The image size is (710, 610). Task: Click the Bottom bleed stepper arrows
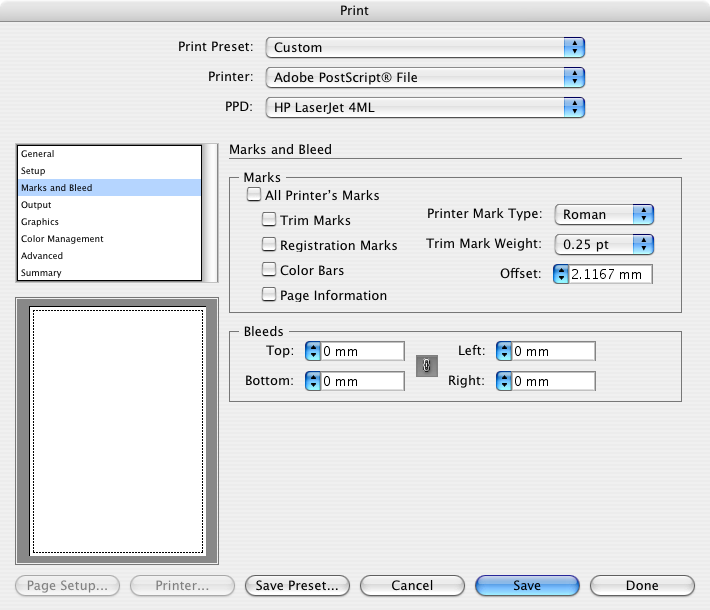pyautogui.click(x=313, y=381)
